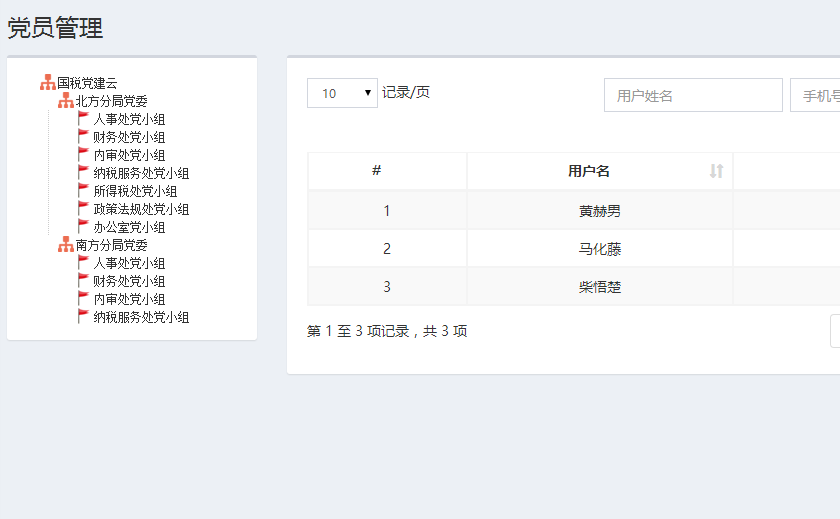Screen dimensions: 840x519
Task: Sort table by 用户名 column header
Action: (x=589, y=171)
